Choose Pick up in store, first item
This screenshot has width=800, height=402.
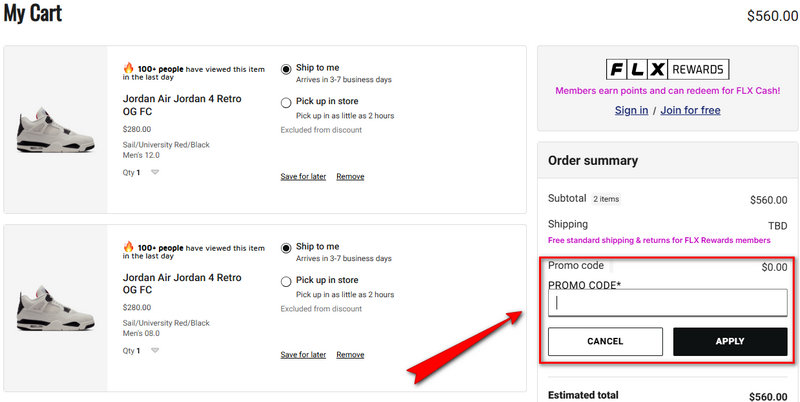[x=286, y=102]
